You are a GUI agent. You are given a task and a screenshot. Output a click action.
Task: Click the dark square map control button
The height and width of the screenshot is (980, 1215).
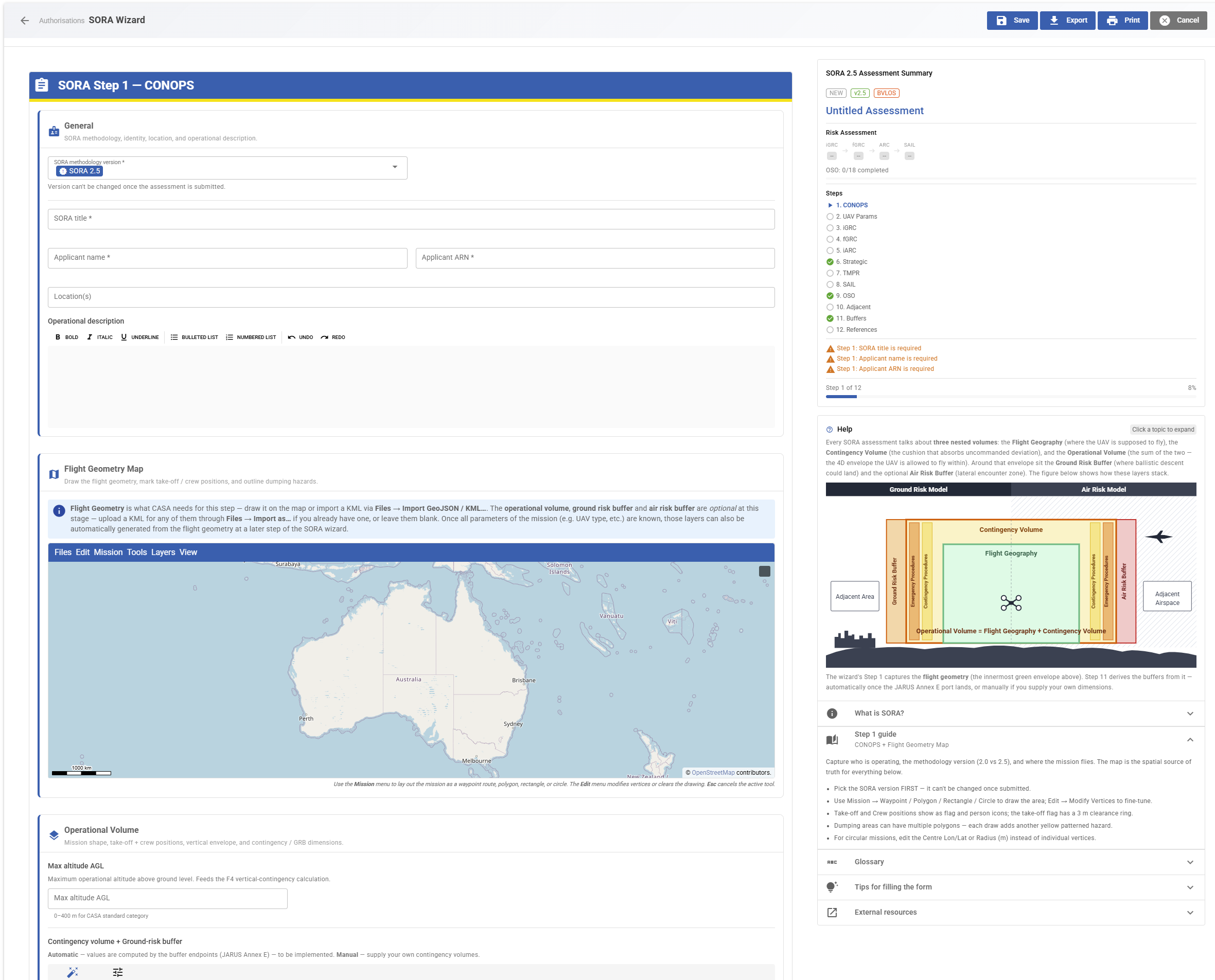coord(764,572)
